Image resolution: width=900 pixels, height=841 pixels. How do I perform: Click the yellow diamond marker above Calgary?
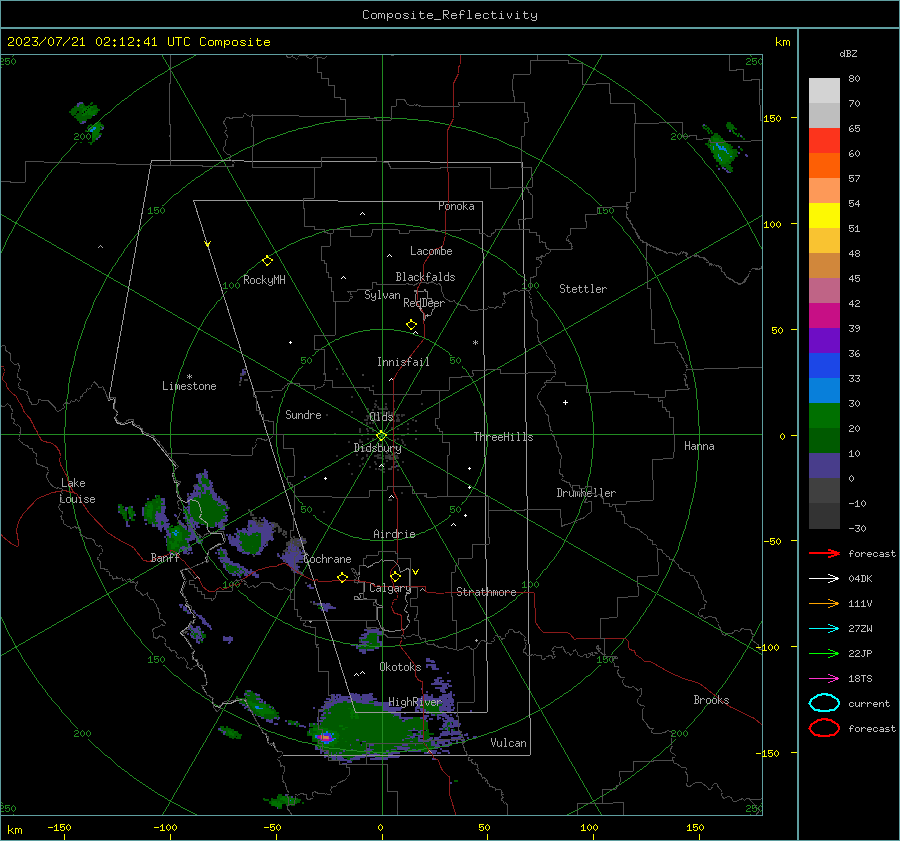pyautogui.click(x=395, y=576)
